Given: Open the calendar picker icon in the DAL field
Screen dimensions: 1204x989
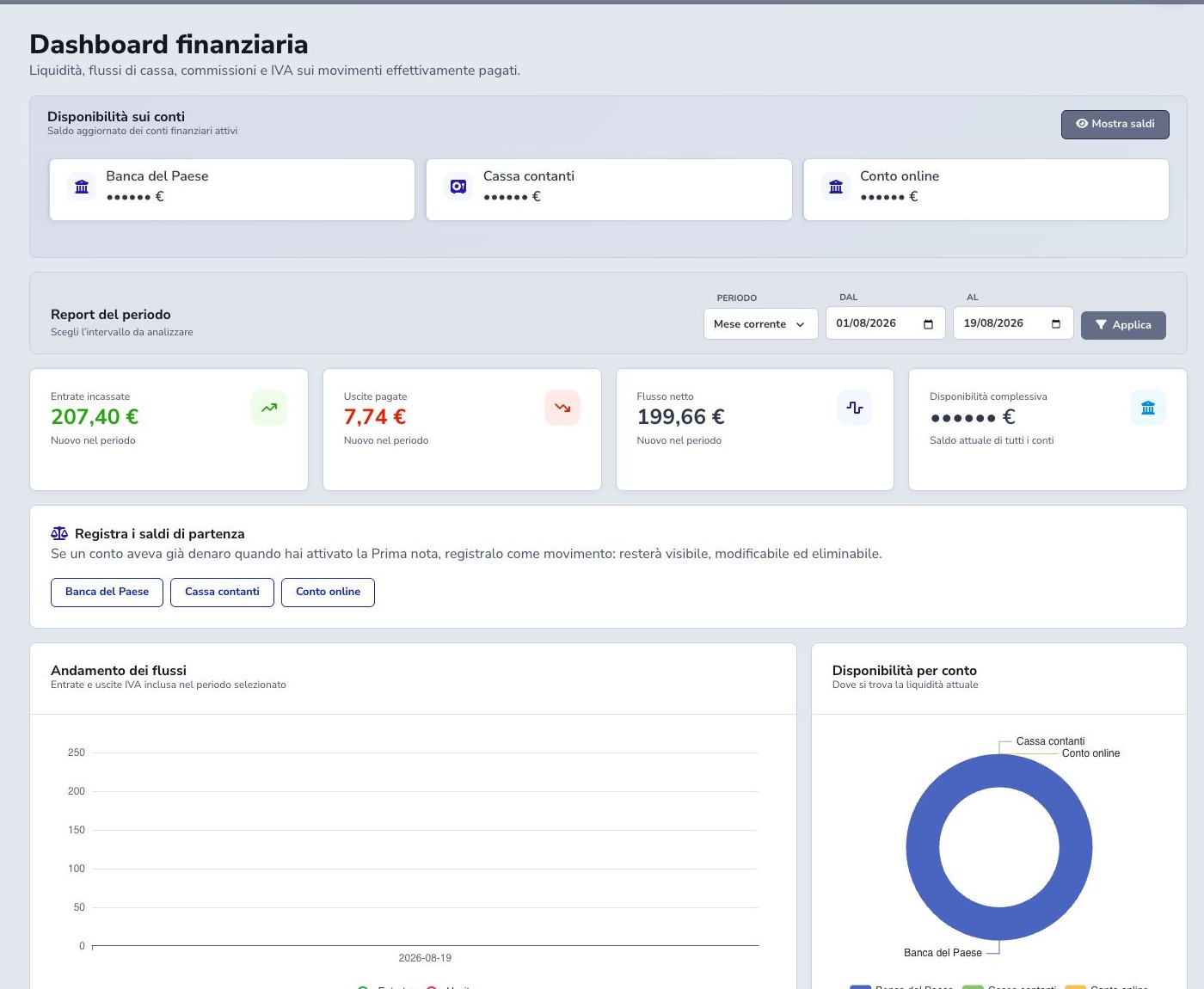Looking at the screenshot, I should point(928,324).
